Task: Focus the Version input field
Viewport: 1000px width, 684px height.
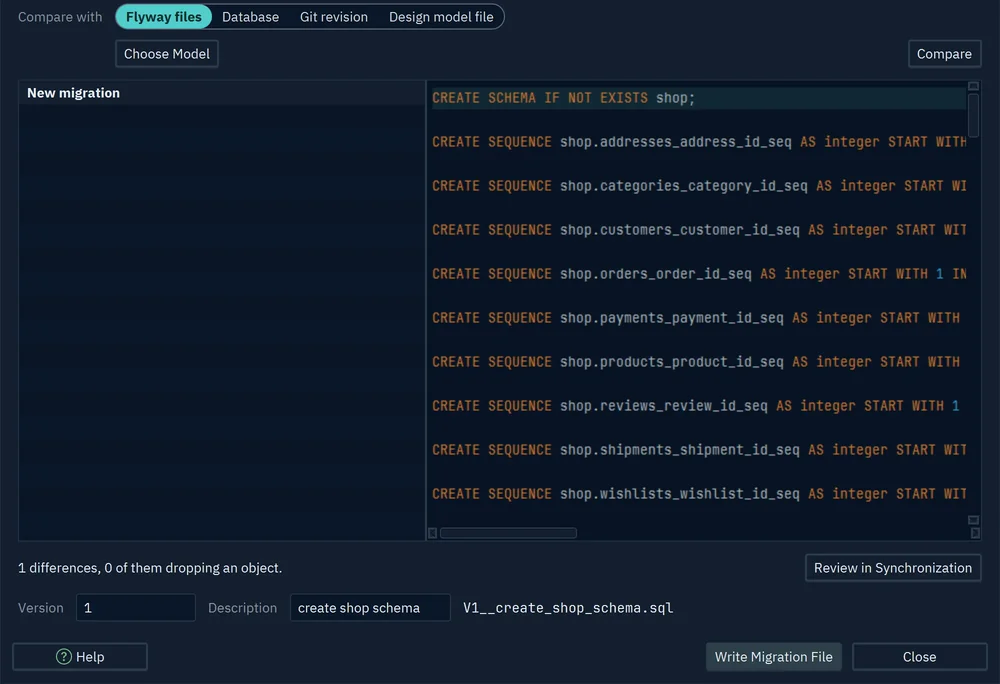Action: pyautogui.click(x=136, y=608)
